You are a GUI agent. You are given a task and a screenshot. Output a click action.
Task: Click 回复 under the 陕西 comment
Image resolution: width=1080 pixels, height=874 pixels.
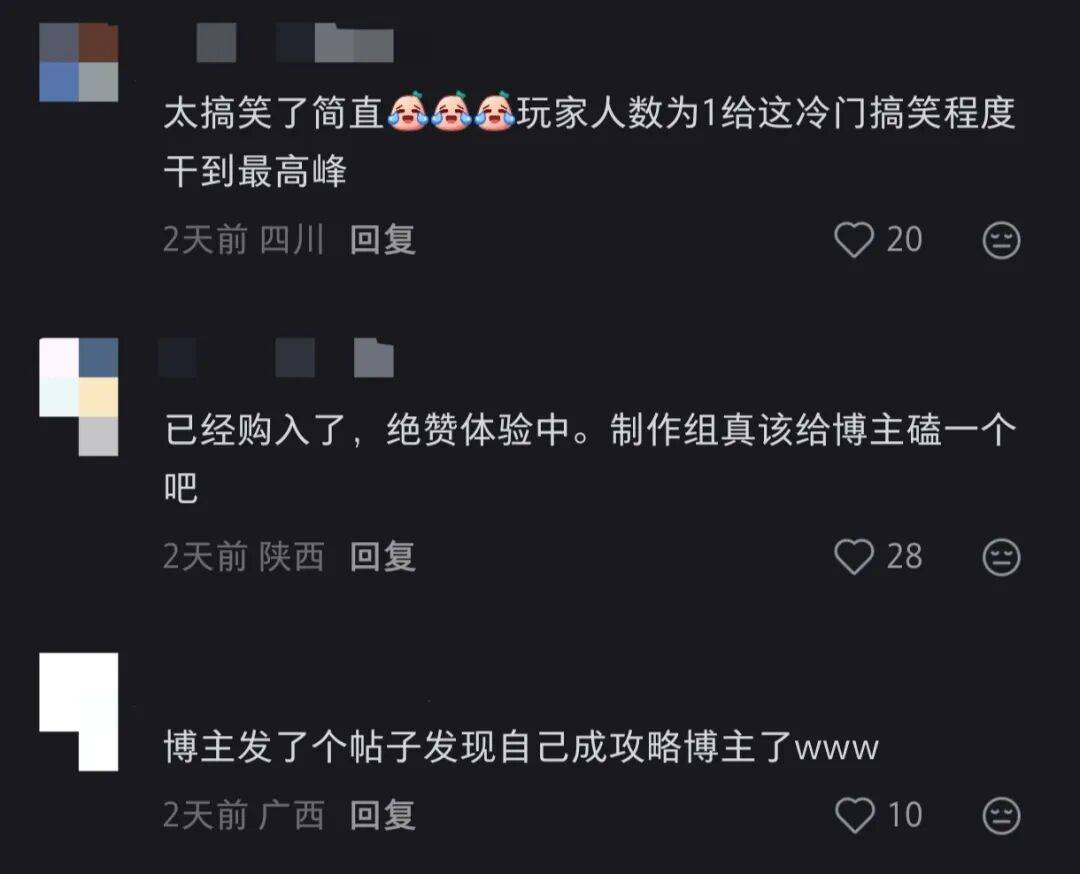coord(382,556)
